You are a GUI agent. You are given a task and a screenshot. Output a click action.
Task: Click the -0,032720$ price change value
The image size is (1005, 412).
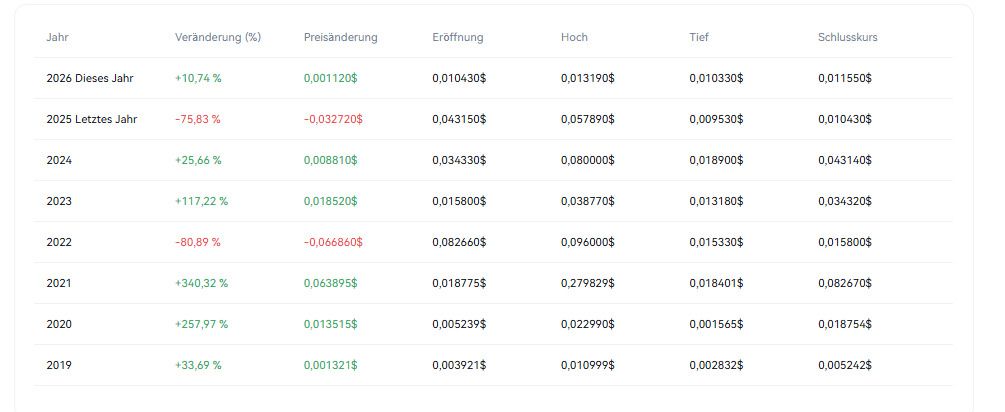333,119
